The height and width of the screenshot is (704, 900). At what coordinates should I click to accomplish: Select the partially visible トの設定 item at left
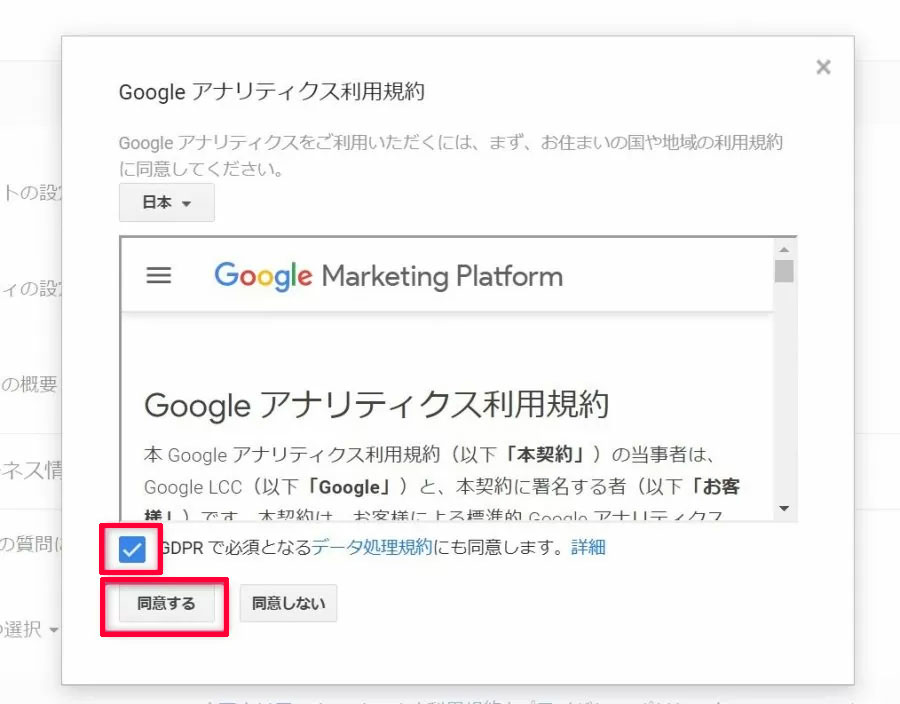click(30, 193)
